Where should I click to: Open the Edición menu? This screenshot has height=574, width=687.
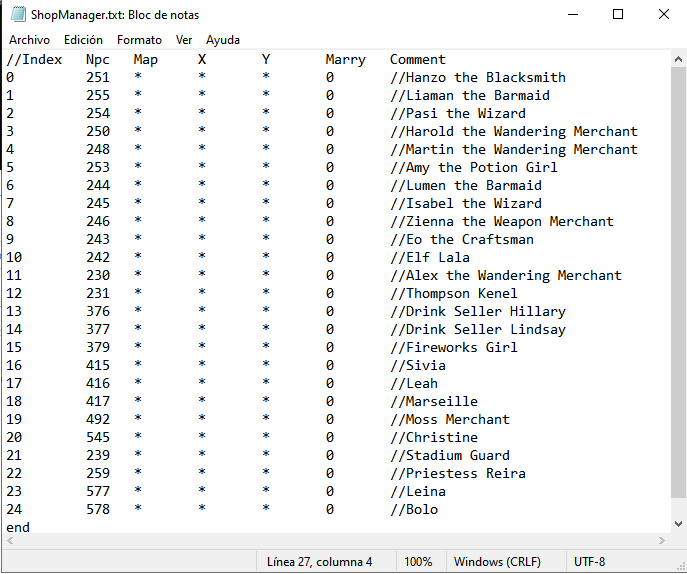pos(83,40)
